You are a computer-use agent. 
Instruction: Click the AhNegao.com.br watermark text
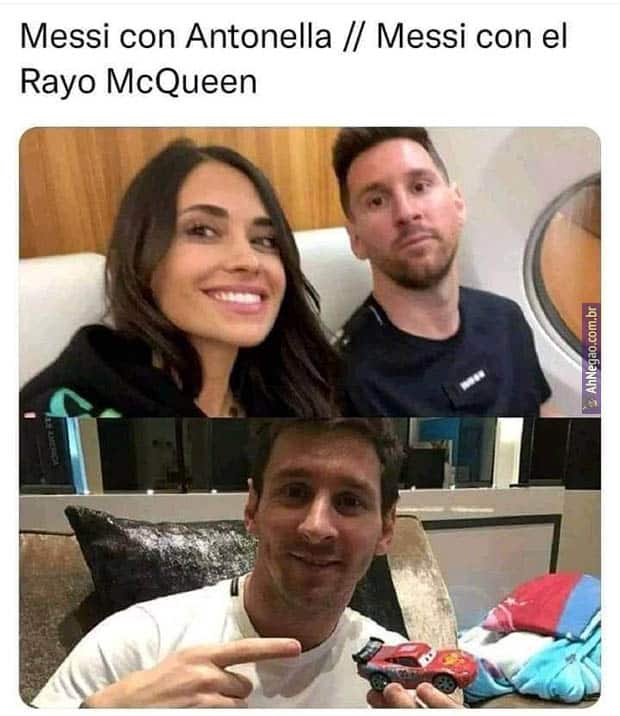pyautogui.click(x=592, y=350)
